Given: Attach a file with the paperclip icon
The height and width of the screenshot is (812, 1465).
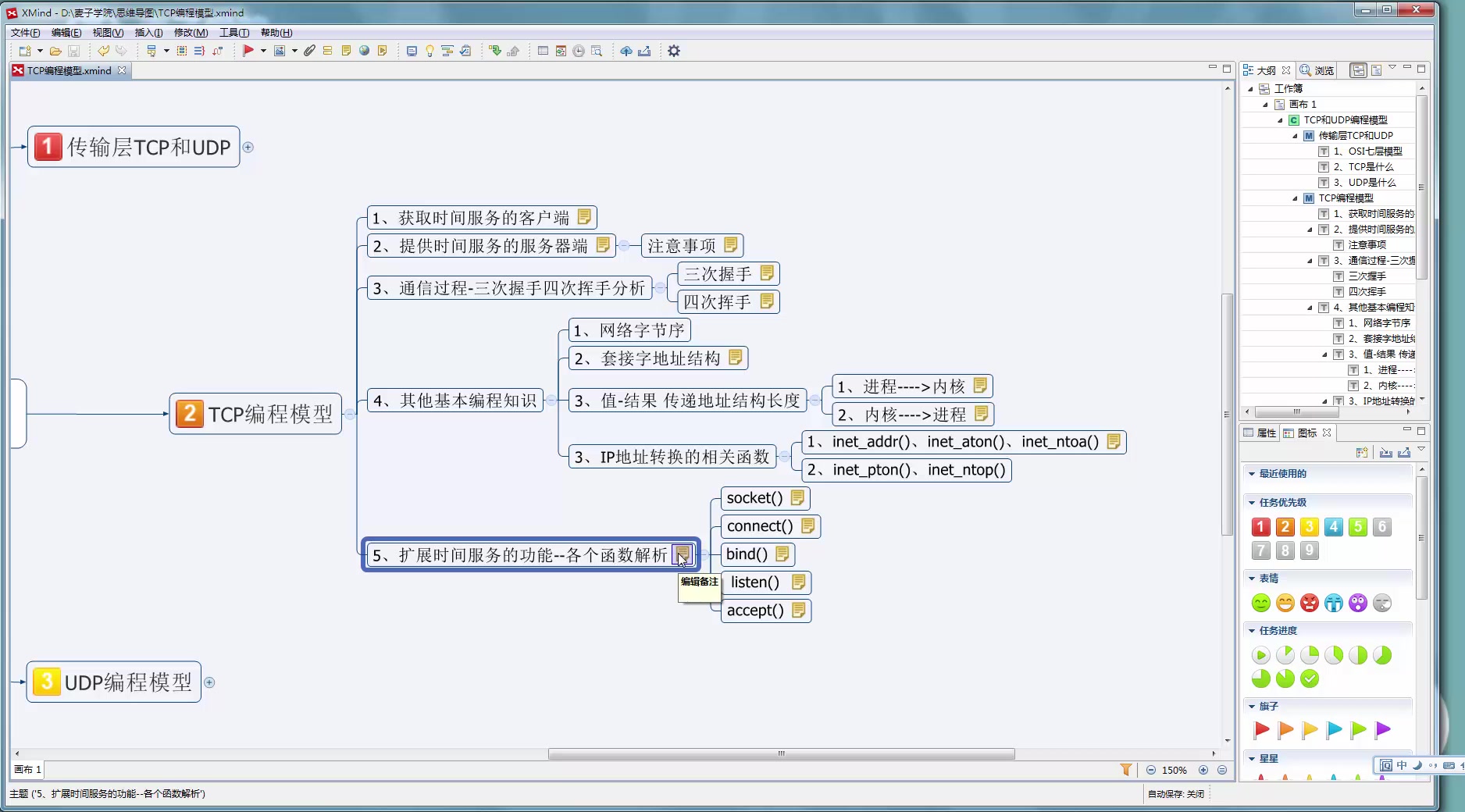Looking at the screenshot, I should pos(309,51).
